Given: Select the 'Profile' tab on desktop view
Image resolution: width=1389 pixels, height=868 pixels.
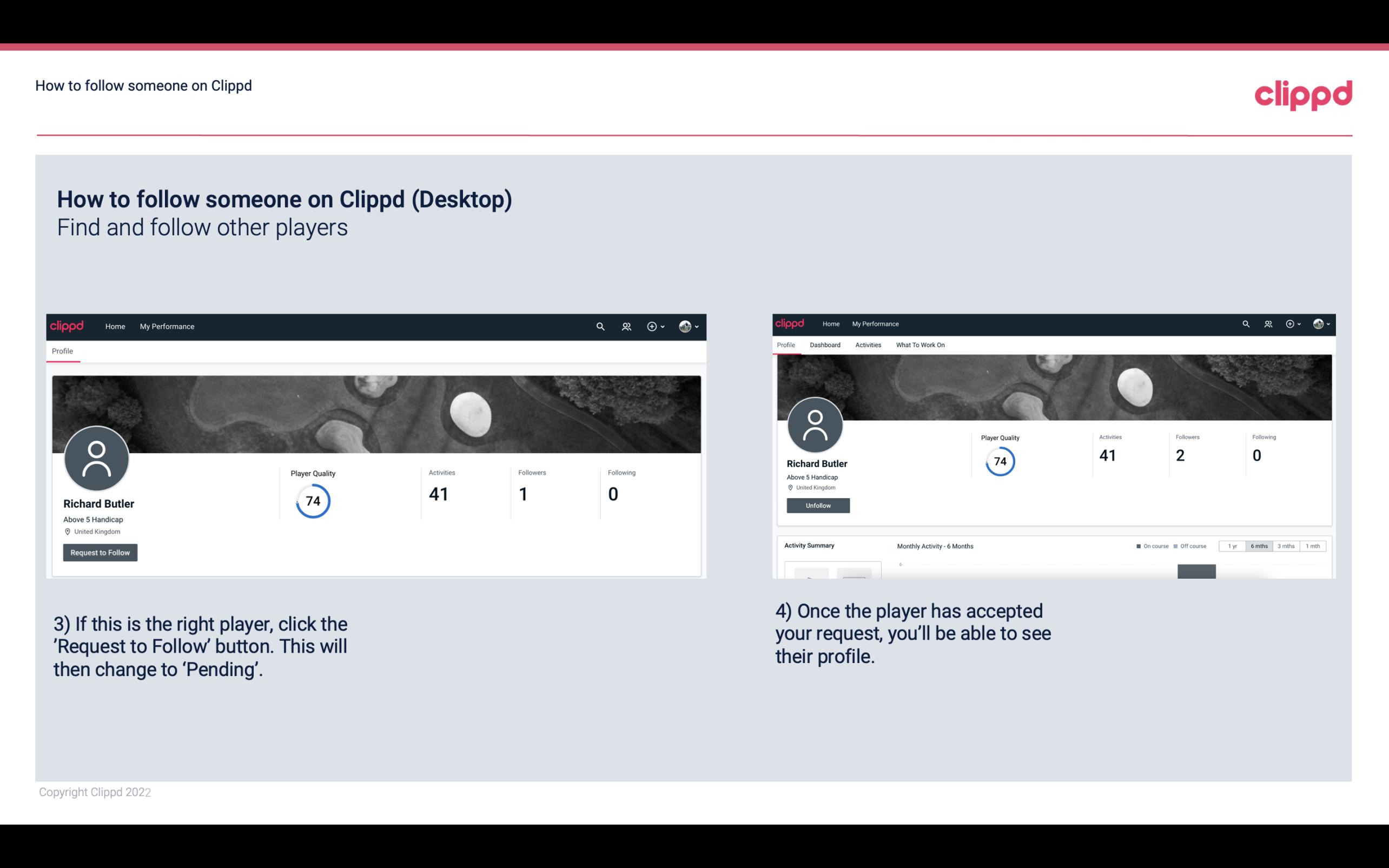Looking at the screenshot, I should click(62, 351).
